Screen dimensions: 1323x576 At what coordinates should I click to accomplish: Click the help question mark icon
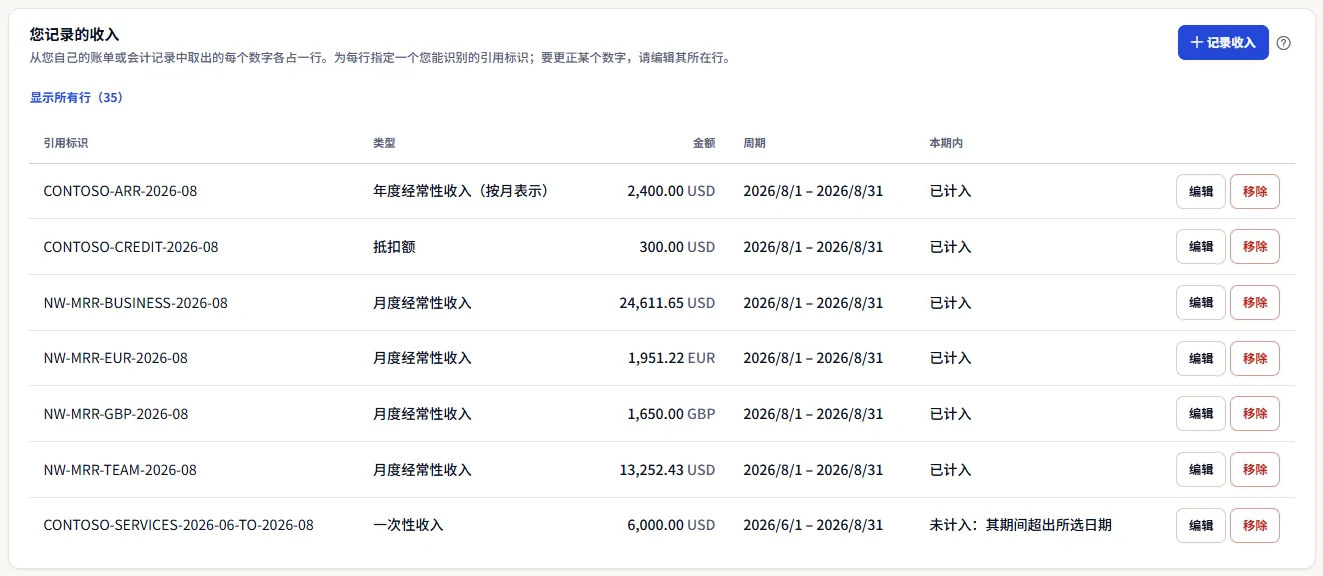(1284, 43)
